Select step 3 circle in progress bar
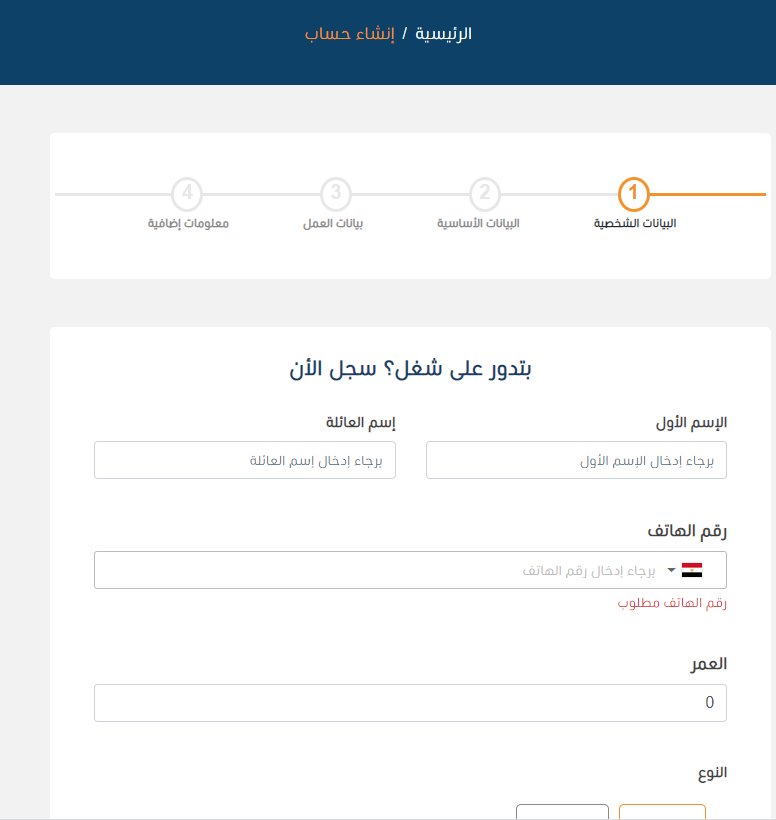The width and height of the screenshot is (776, 820). [x=336, y=193]
